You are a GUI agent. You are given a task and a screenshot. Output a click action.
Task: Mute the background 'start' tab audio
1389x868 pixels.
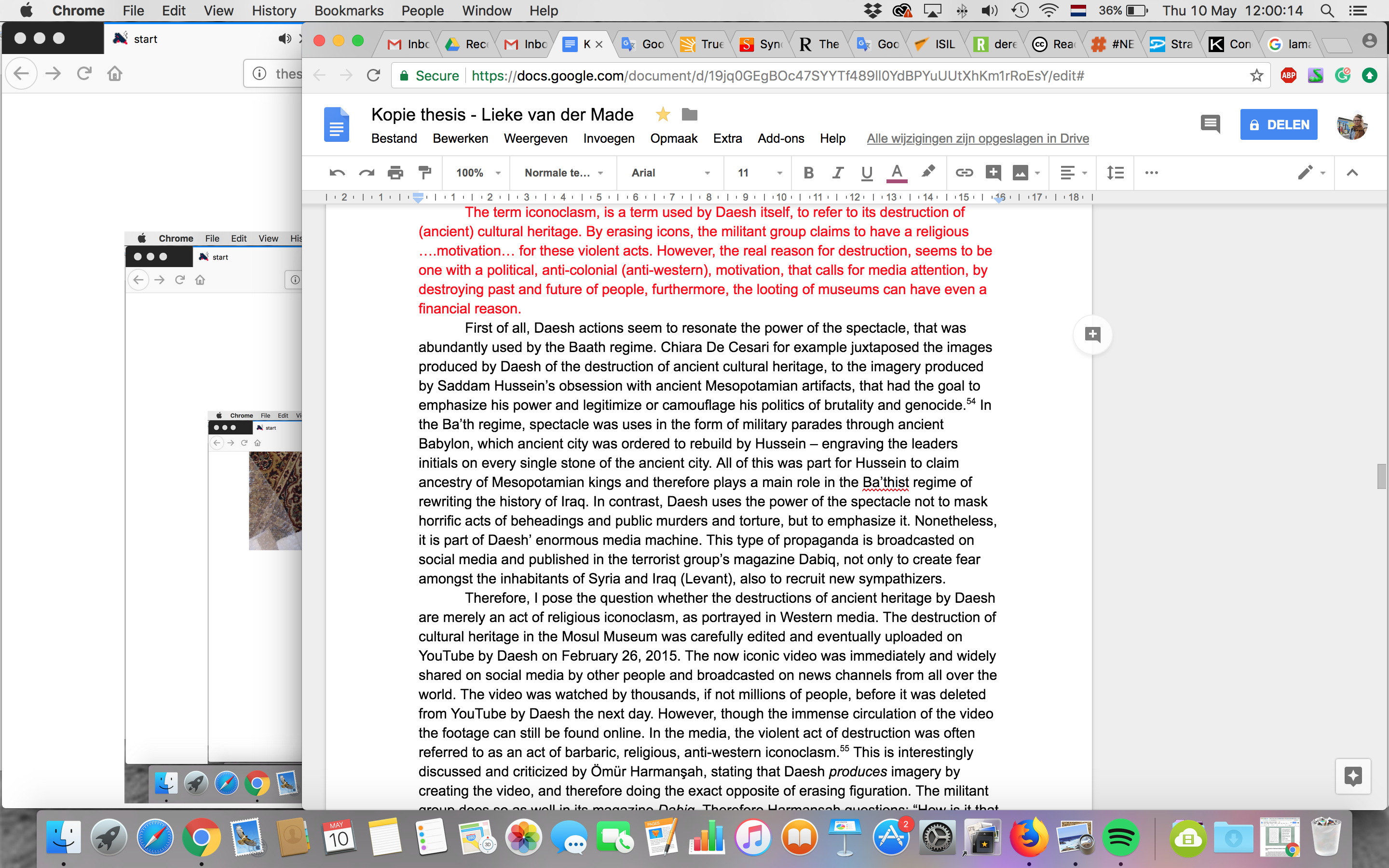tap(284, 39)
